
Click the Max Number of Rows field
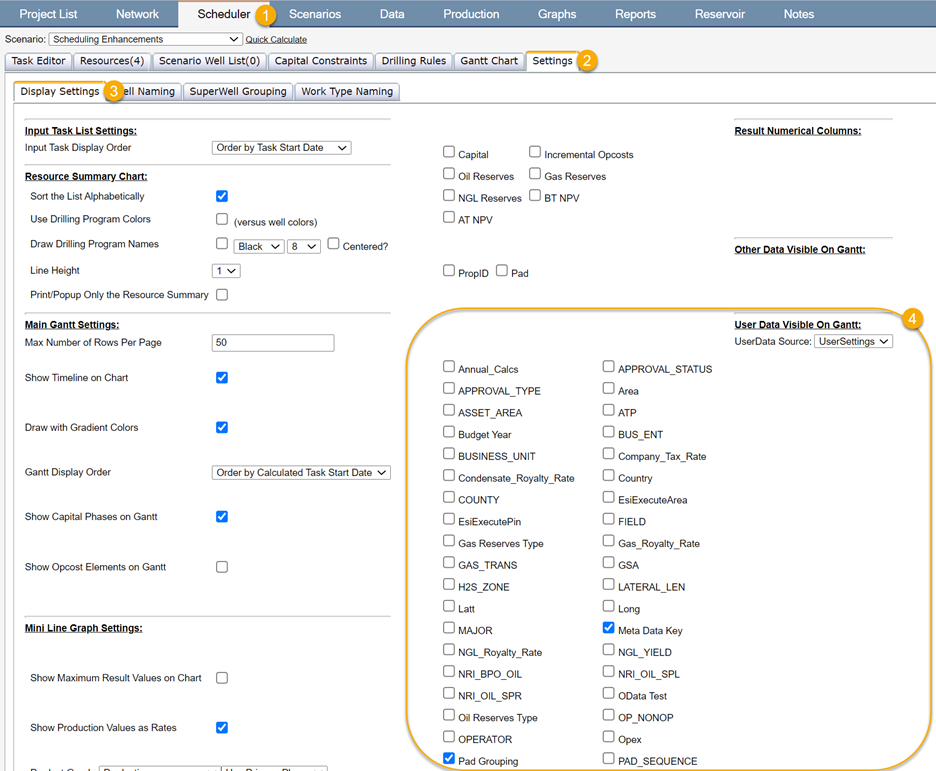[273, 342]
